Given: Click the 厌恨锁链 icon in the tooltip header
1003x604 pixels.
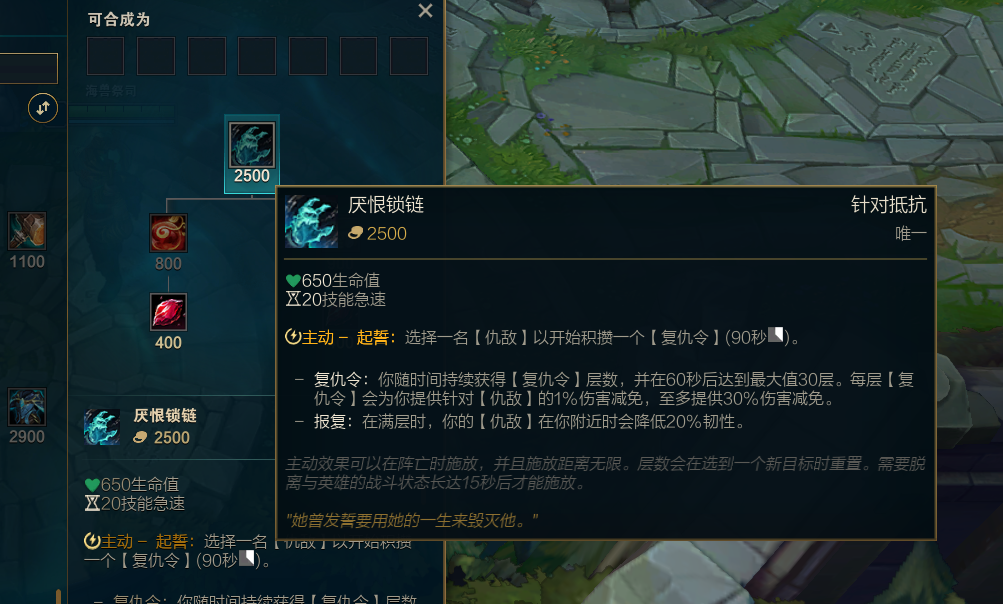Looking at the screenshot, I should pyautogui.click(x=311, y=221).
